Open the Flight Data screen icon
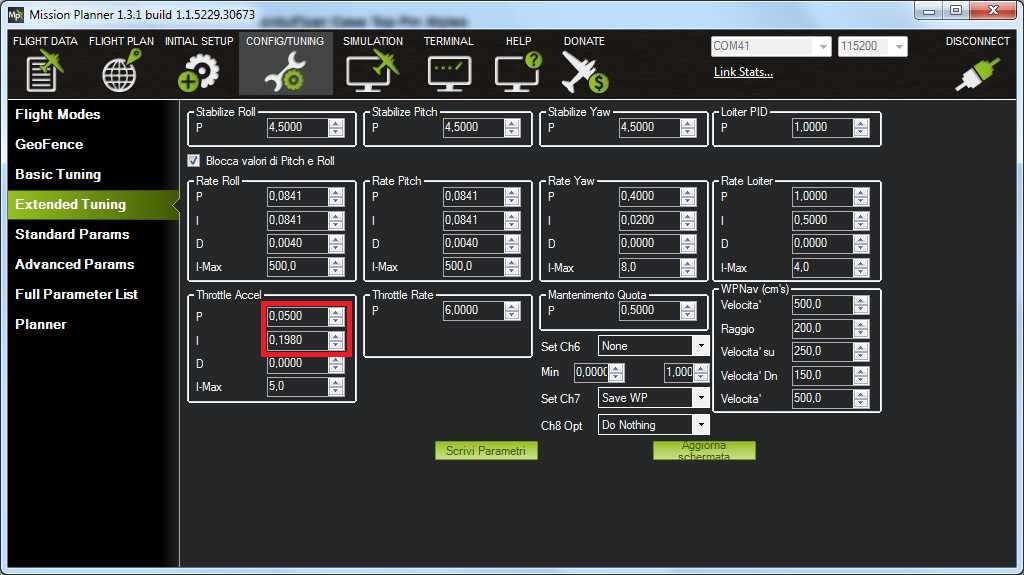 (x=44, y=72)
